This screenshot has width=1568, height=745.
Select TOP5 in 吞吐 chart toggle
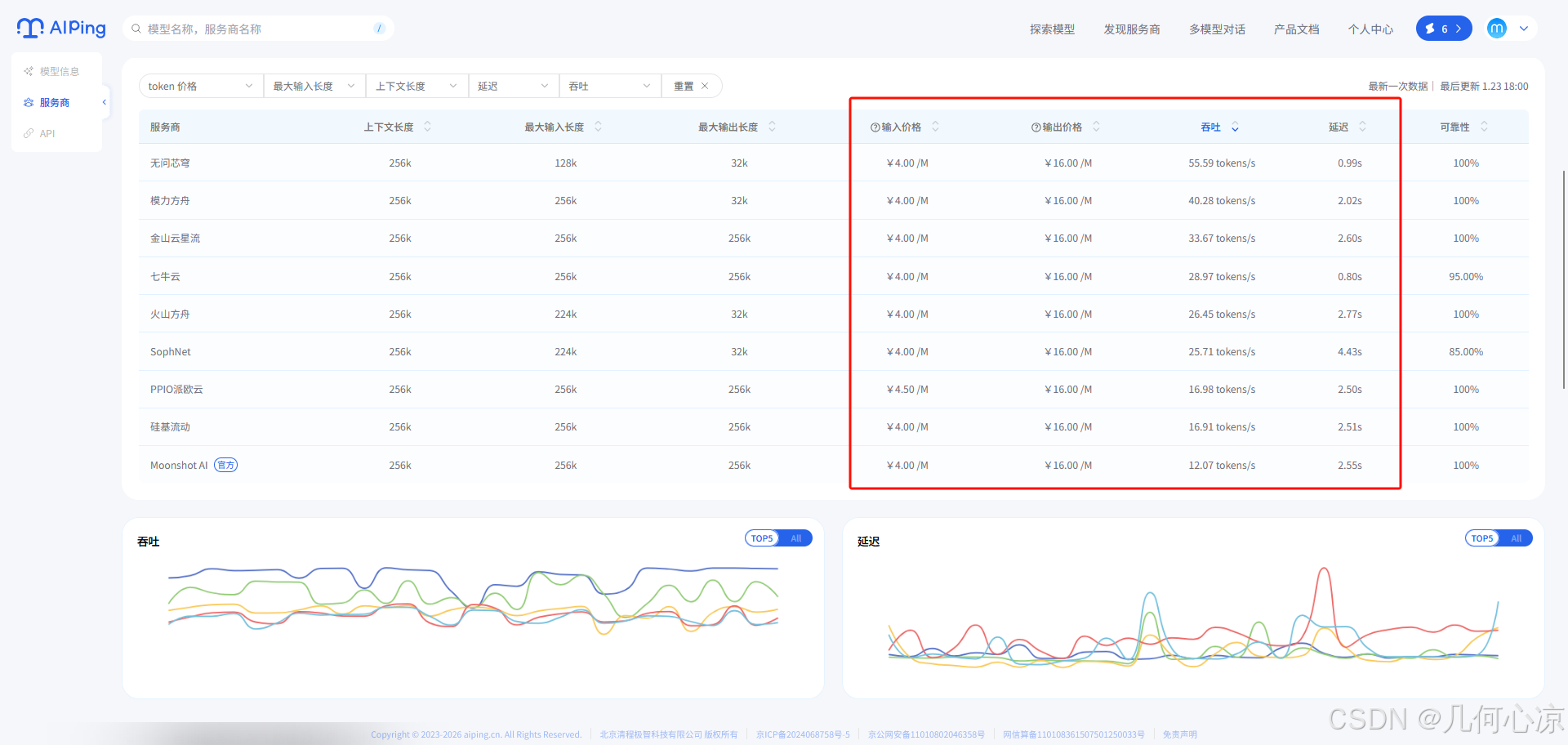click(761, 538)
